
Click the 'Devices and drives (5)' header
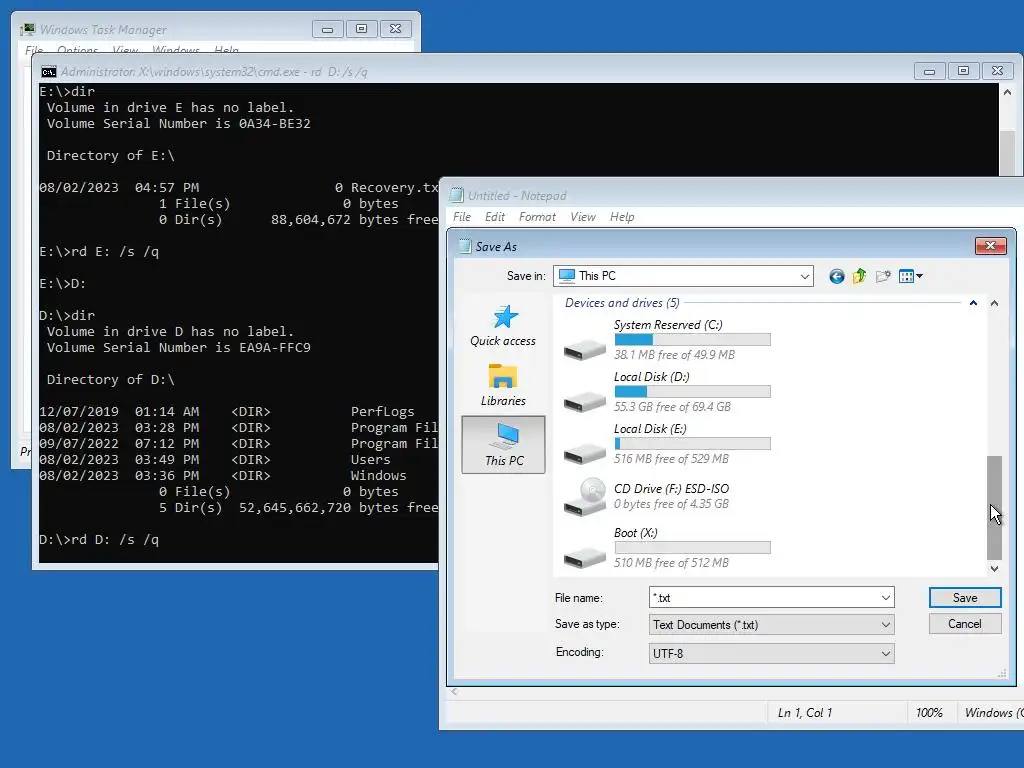[622, 303]
